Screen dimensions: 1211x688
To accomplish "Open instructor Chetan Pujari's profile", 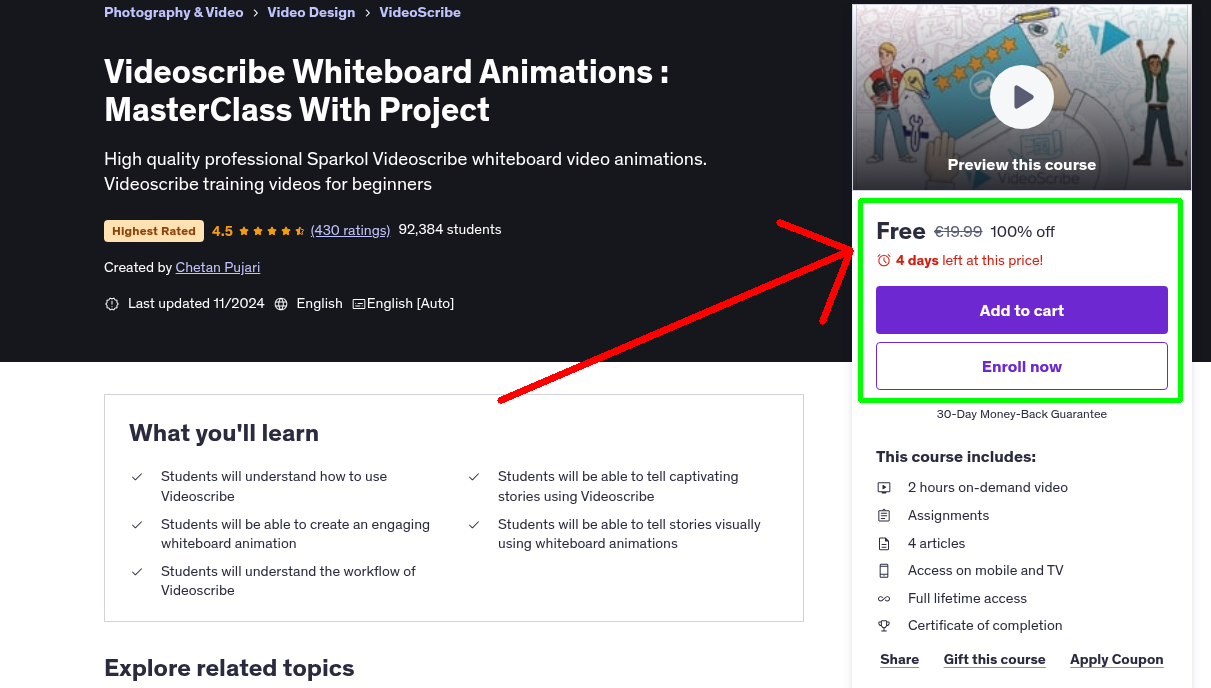I will coord(218,267).
